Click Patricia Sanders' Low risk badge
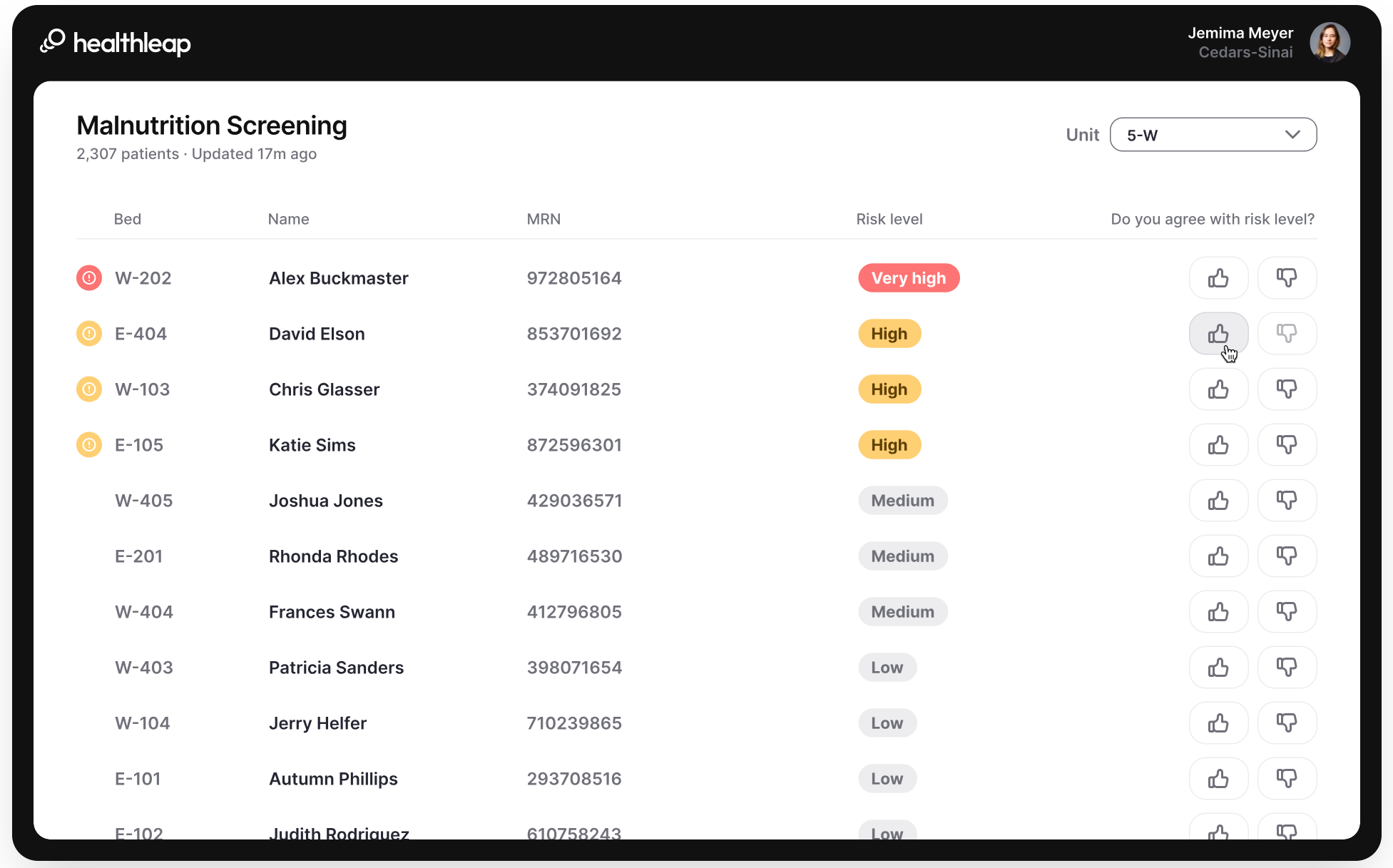This screenshot has height=868, width=1393. tap(887, 667)
